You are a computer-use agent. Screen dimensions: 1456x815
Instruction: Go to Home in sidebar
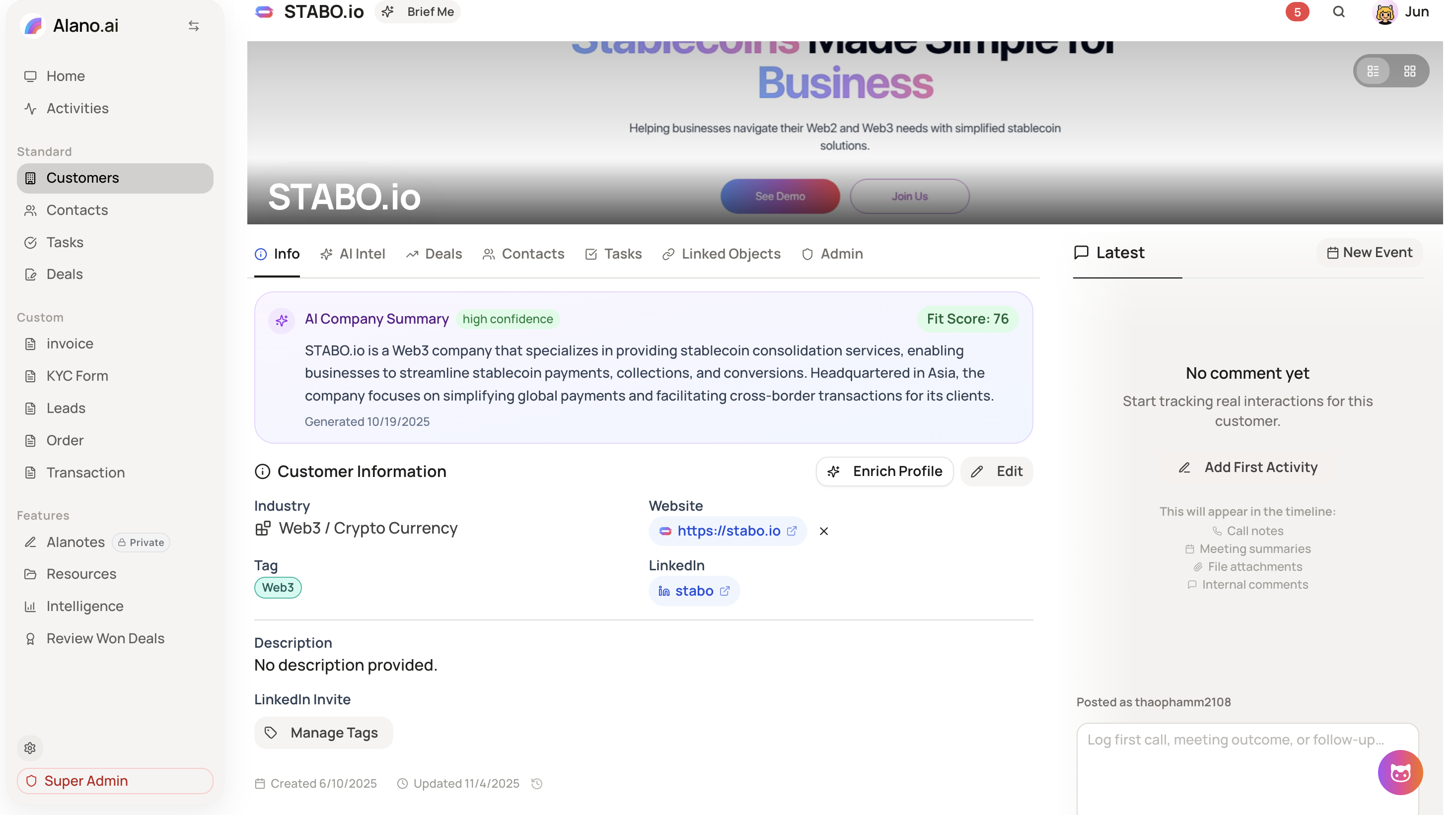point(115,76)
